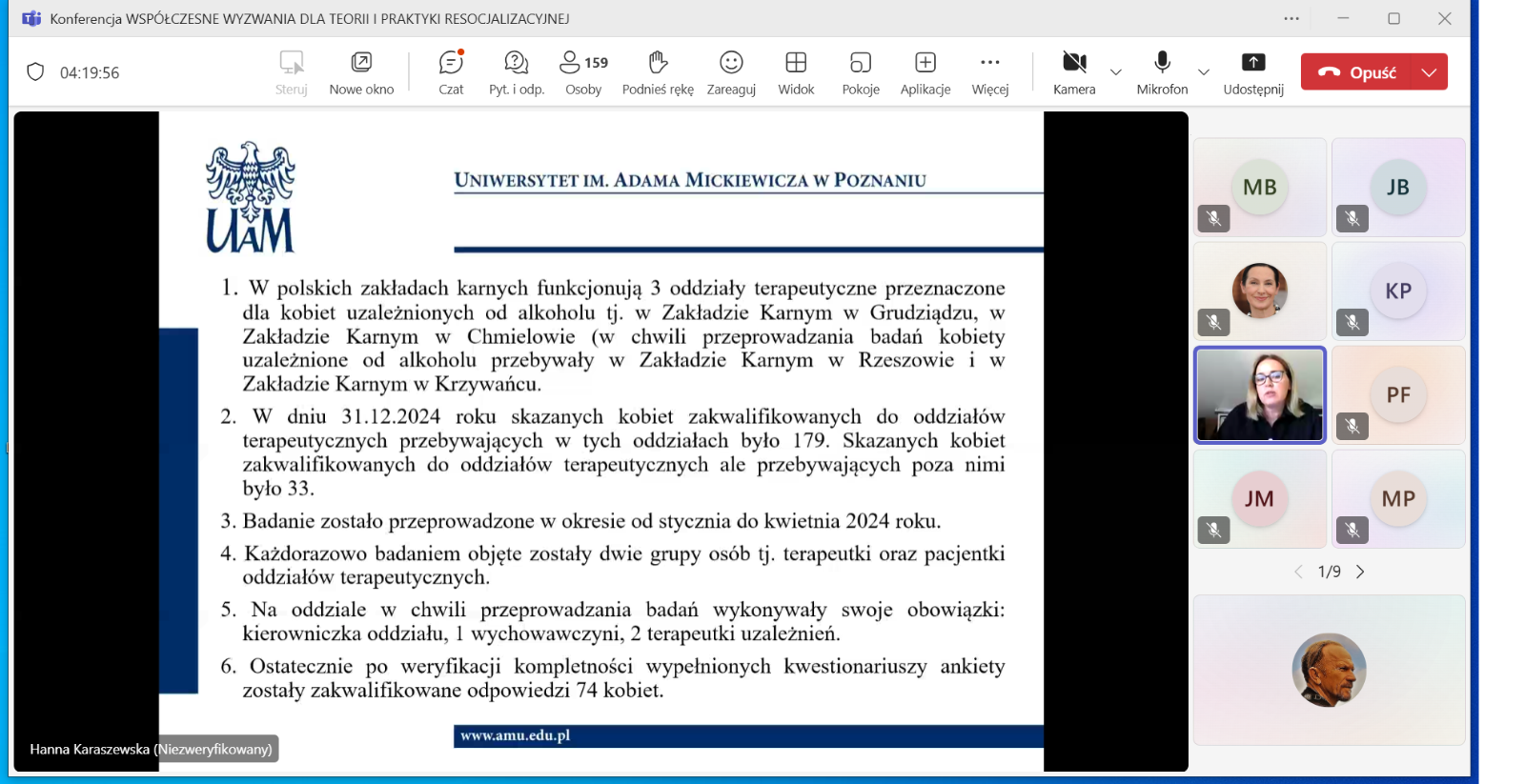Open the Aplikacje apps button
This screenshot has width=1525, height=784.
coord(925,72)
